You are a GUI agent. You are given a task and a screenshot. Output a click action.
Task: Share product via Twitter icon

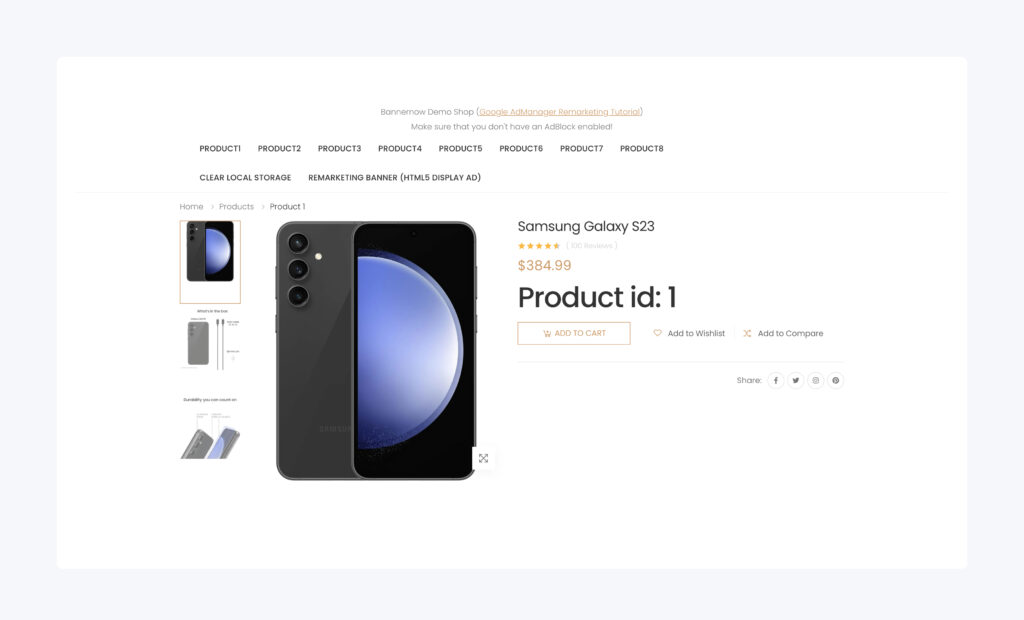(795, 380)
